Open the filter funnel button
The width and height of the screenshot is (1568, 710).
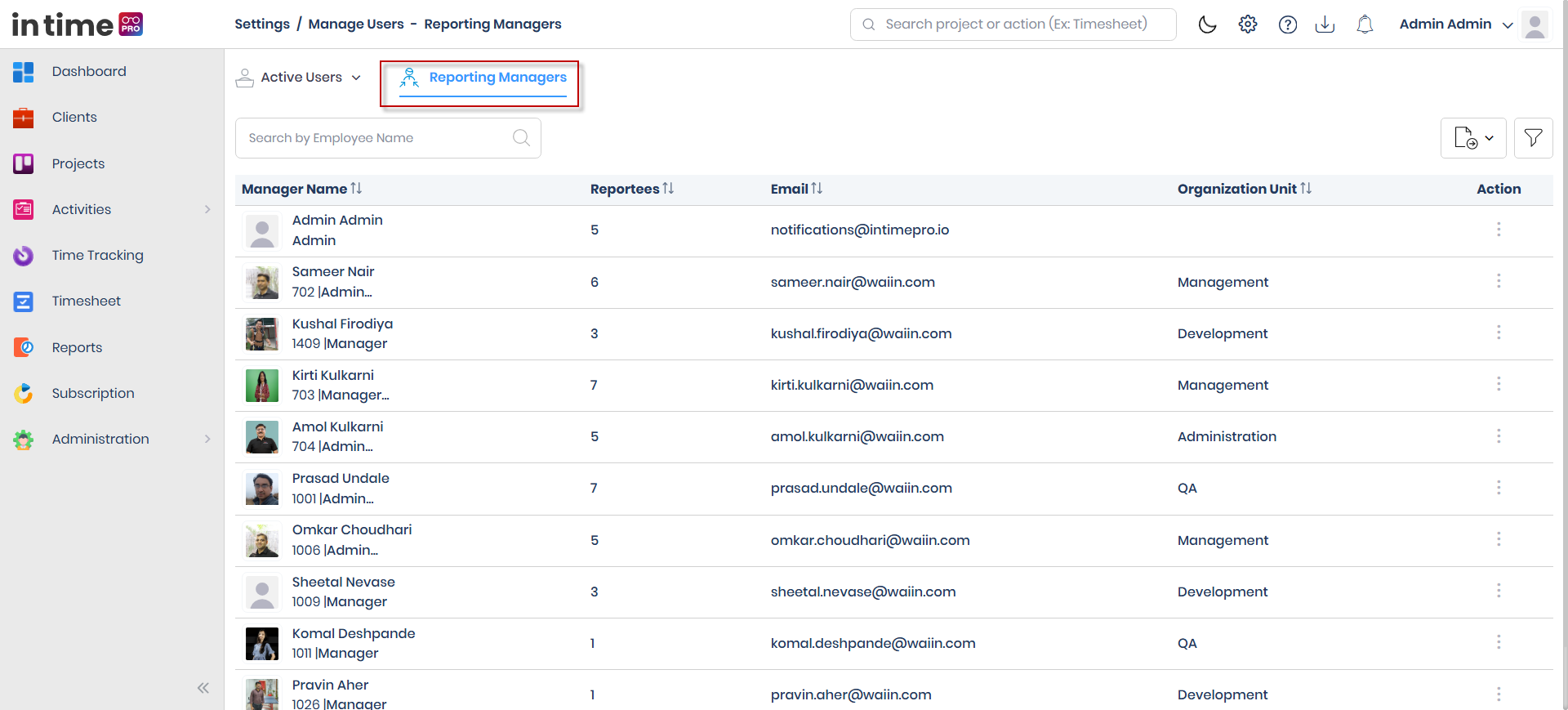point(1534,138)
